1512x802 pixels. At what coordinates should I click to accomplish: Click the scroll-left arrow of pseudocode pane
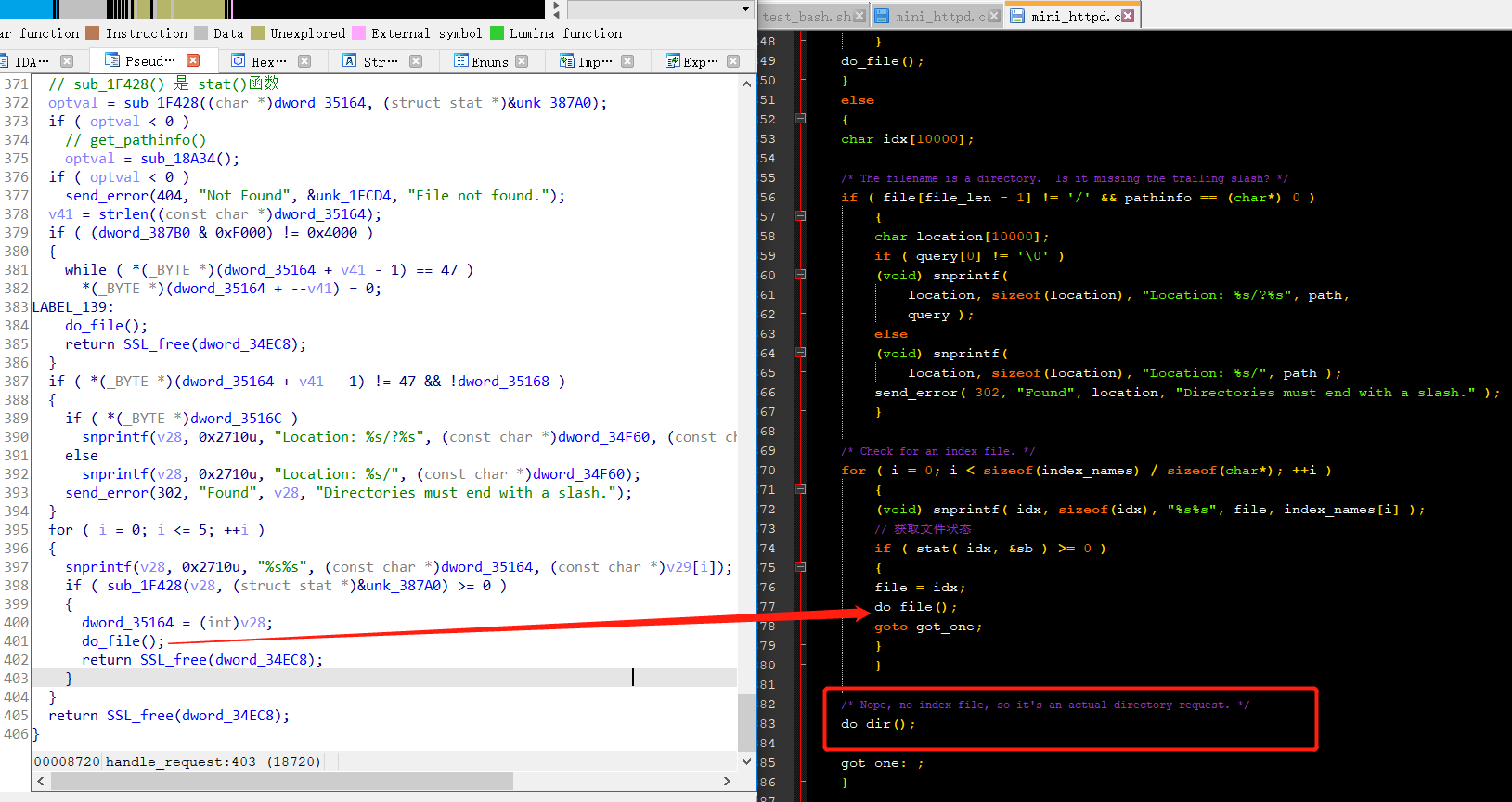(40, 782)
